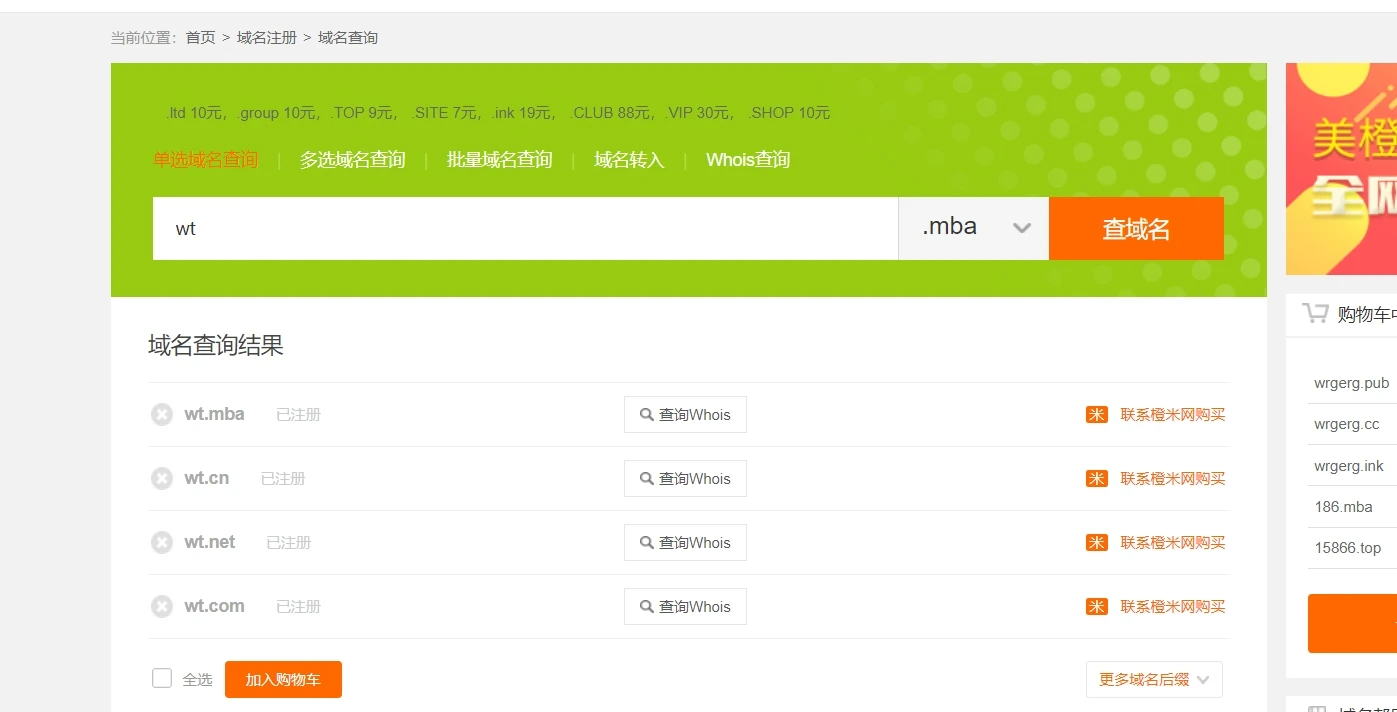Viewport: 1397px width, 712px height.
Task: Switch to 多选域名查询 tab
Action: [352, 160]
